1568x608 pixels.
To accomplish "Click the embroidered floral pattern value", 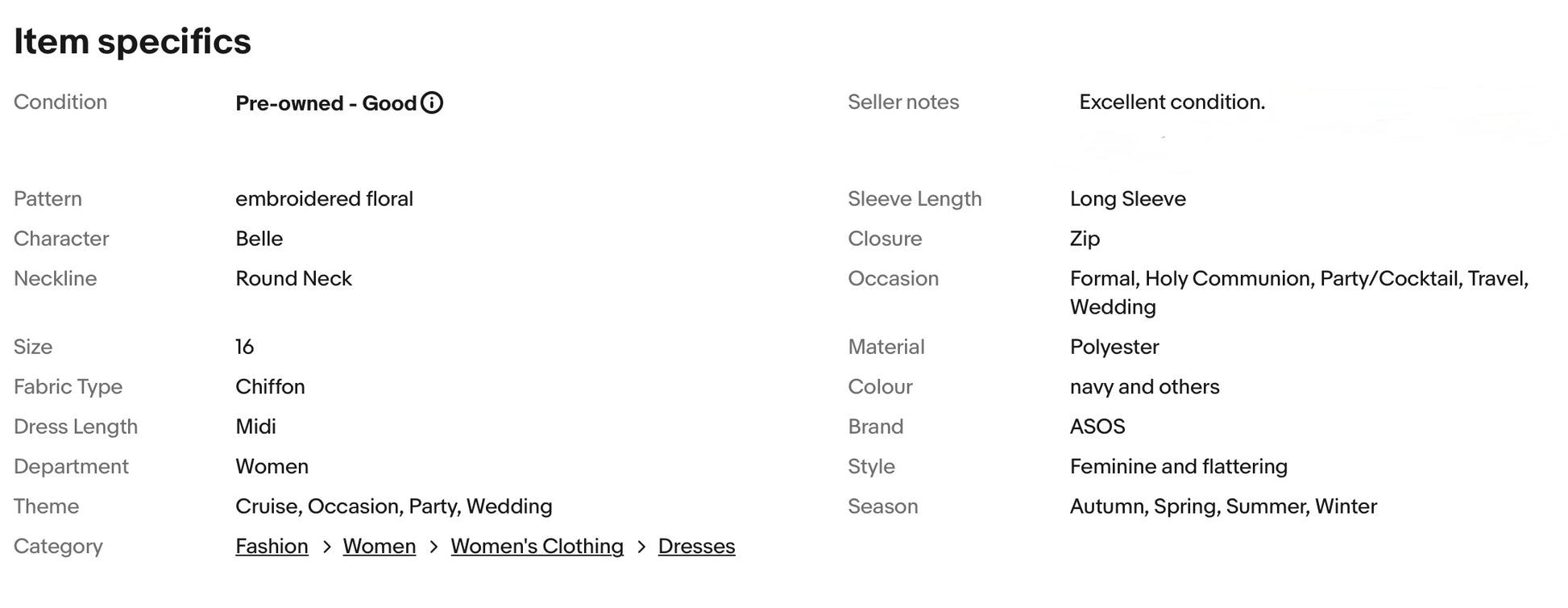I will [x=324, y=199].
